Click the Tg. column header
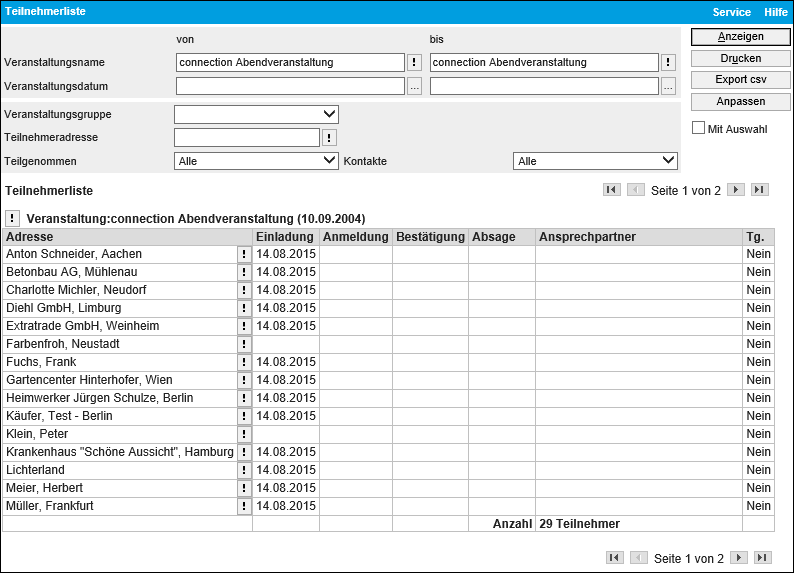This screenshot has width=794, height=573. point(758,237)
